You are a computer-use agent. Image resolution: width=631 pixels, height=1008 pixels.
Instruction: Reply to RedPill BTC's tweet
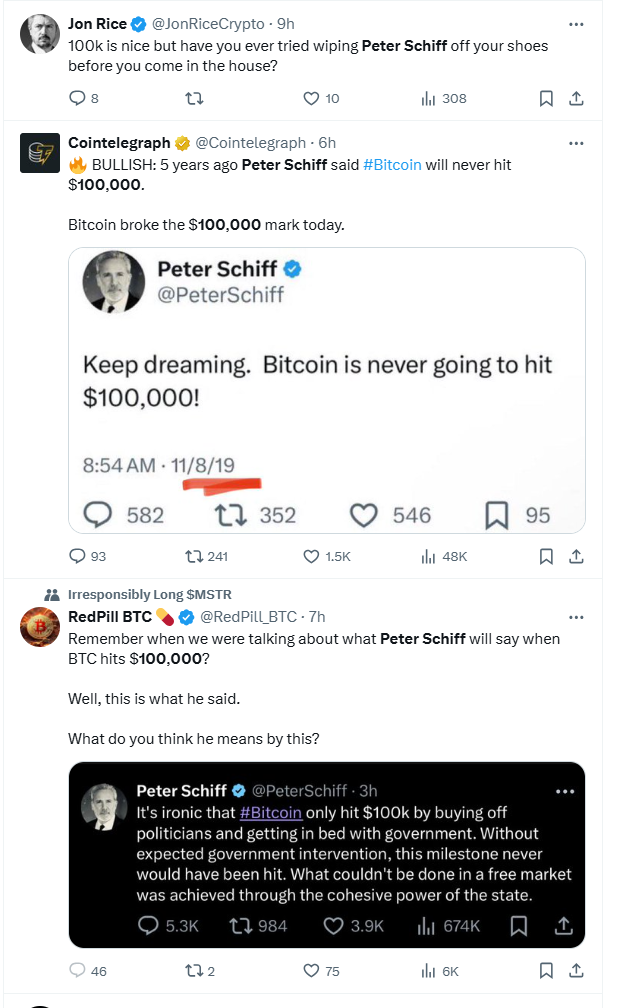(x=77, y=970)
